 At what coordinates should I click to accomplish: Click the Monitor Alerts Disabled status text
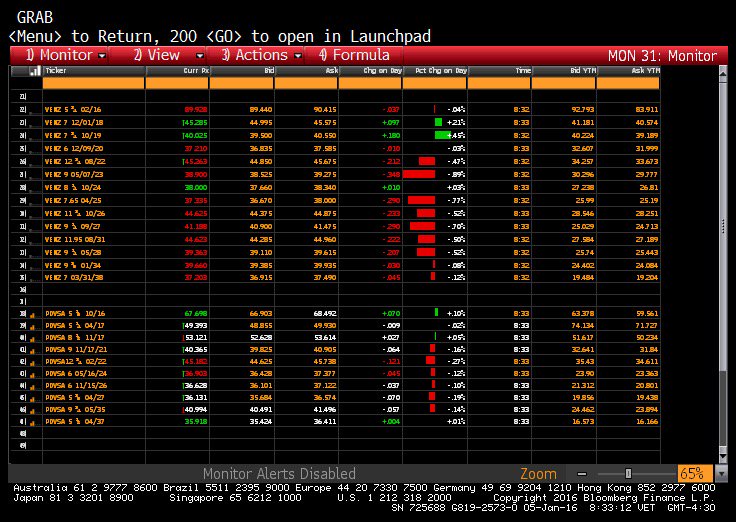tap(279, 474)
